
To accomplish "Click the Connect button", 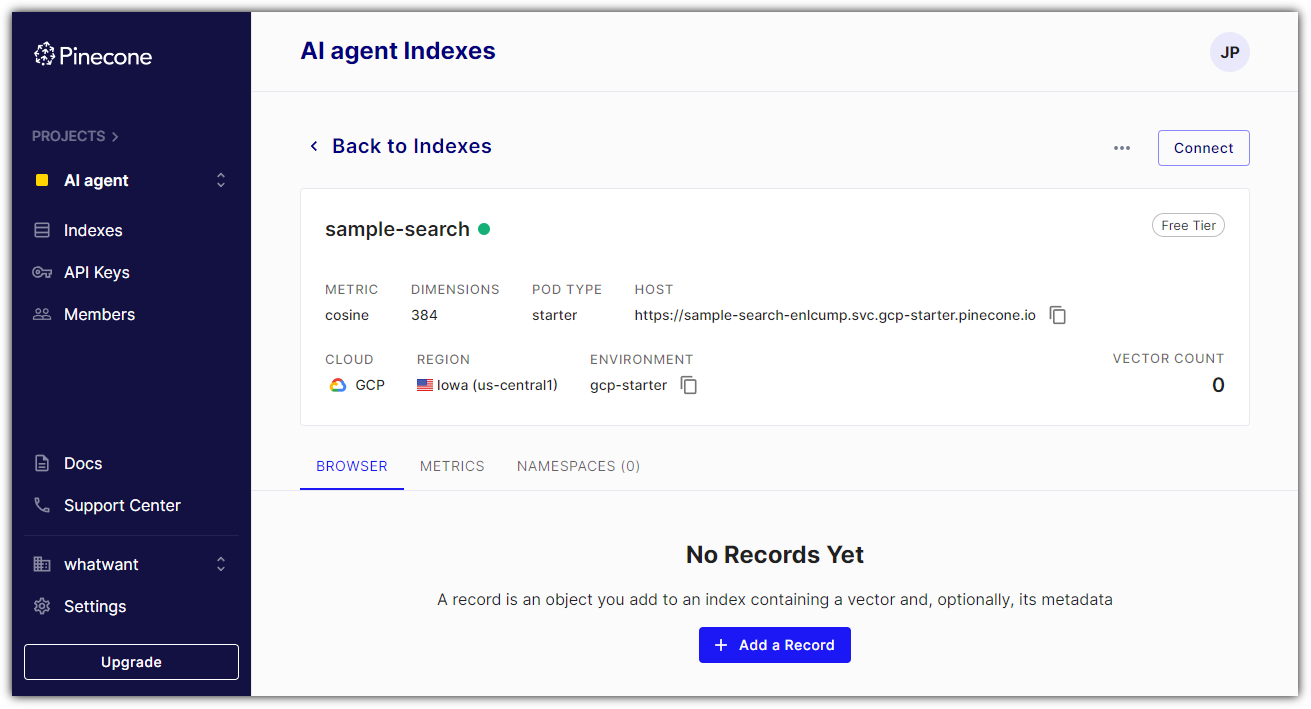I will pyautogui.click(x=1204, y=148).
